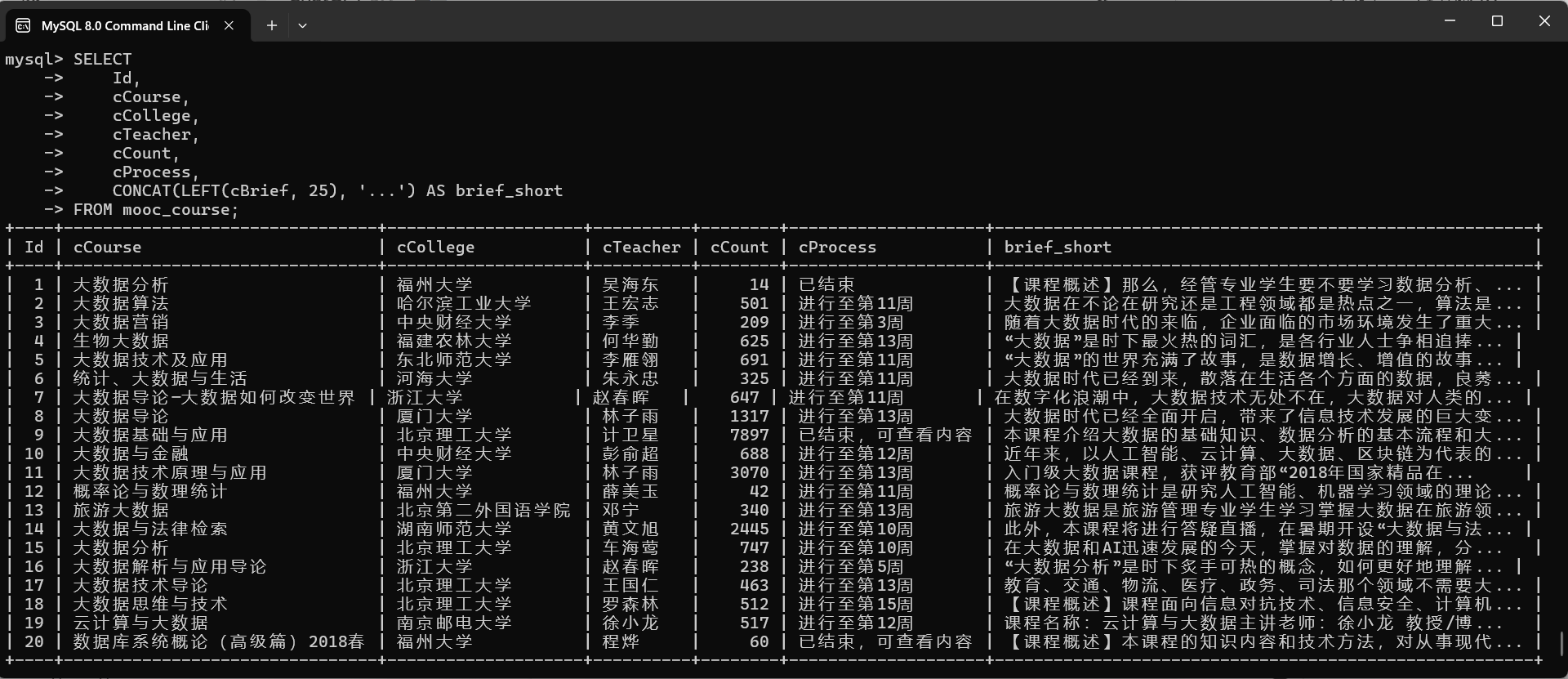Image resolution: width=1568 pixels, height=679 pixels.
Task: Click course name 大数据营销
Action: point(121,322)
